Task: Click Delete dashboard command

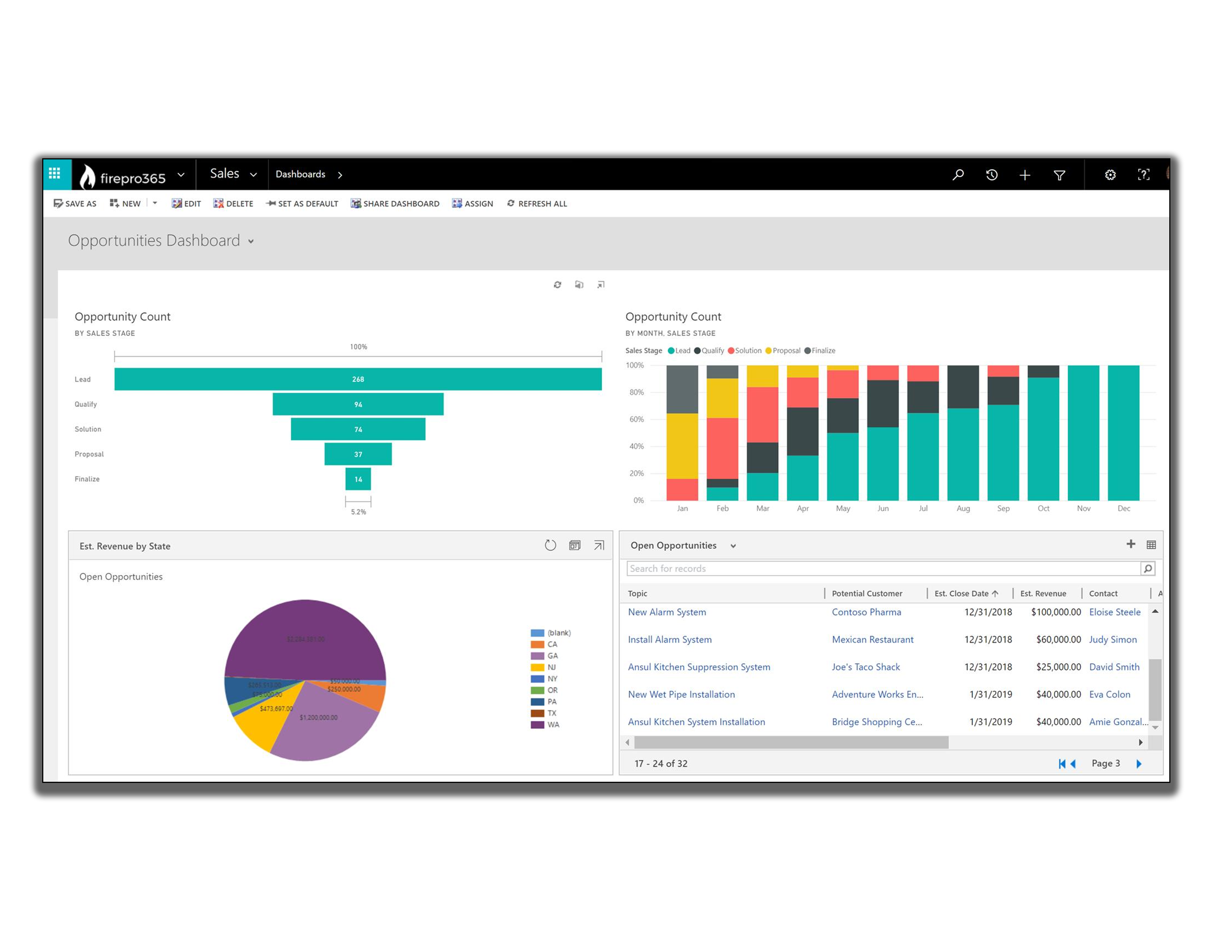Action: pyautogui.click(x=233, y=203)
